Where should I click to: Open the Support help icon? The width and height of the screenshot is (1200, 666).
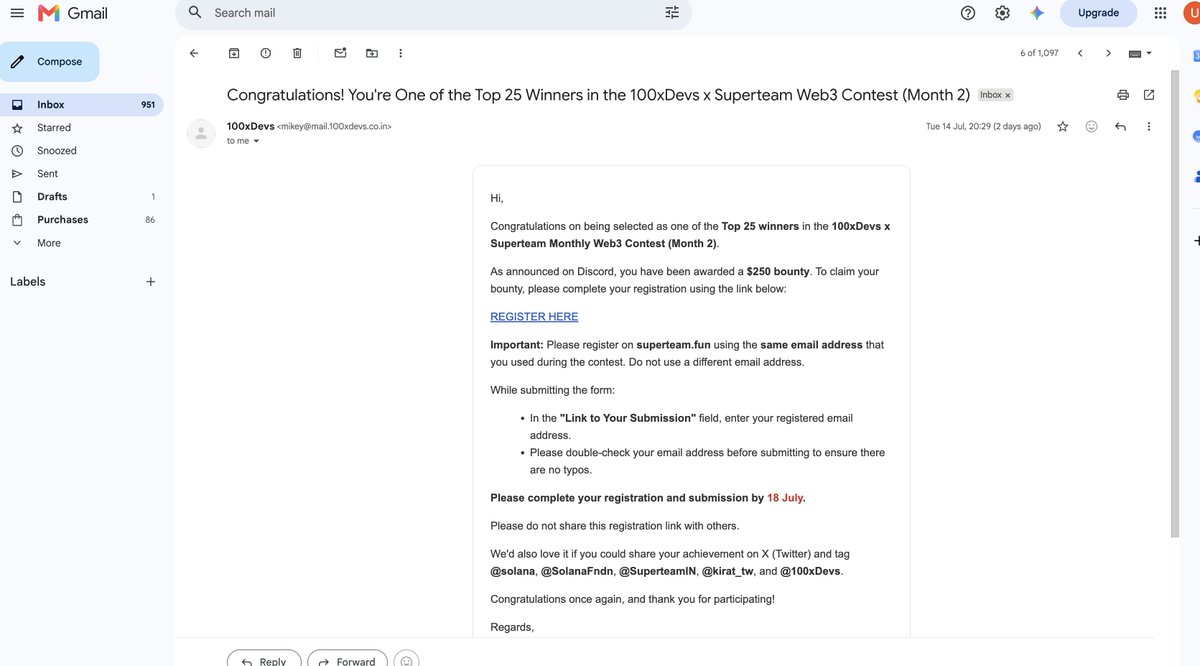pyautogui.click(x=968, y=13)
